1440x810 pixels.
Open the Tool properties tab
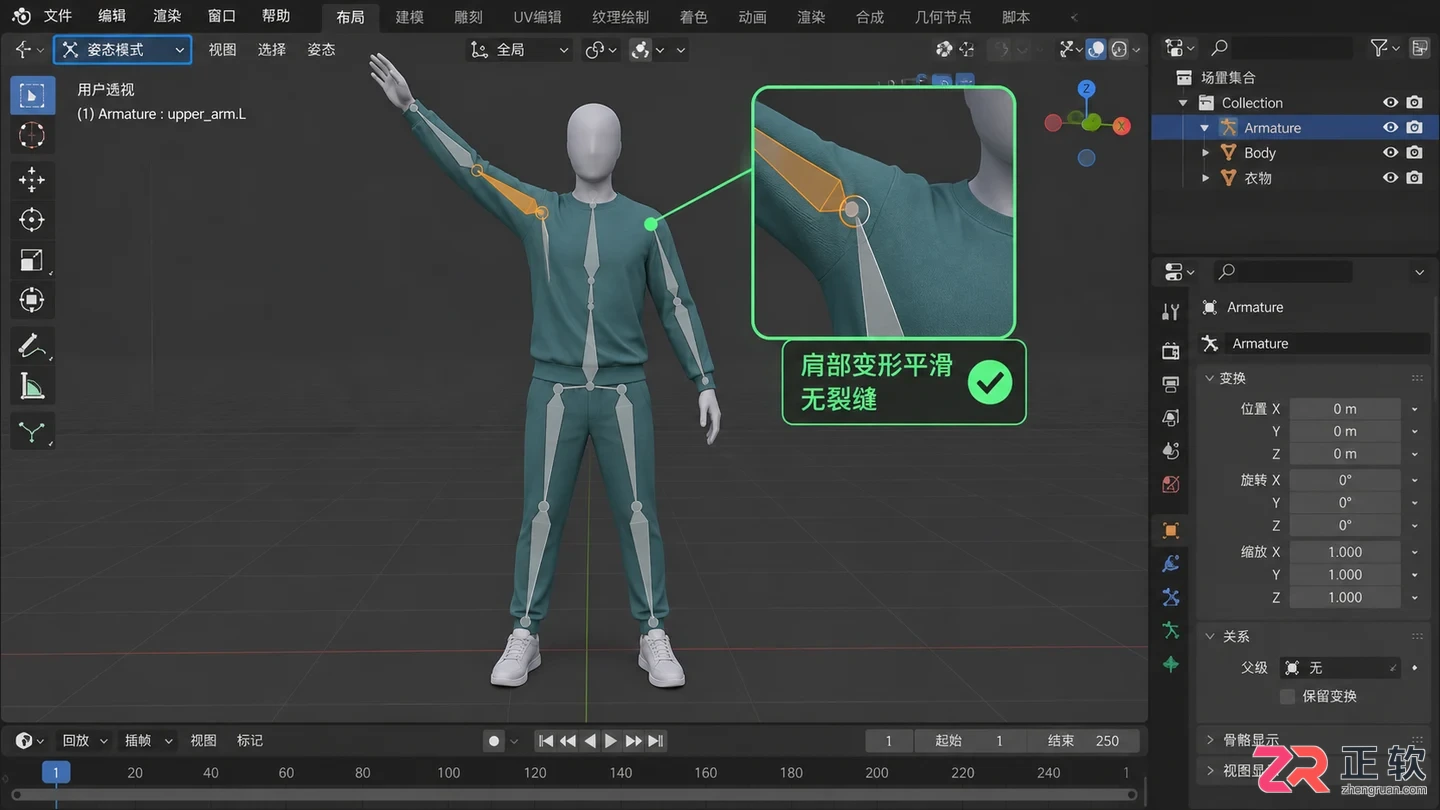[1171, 312]
